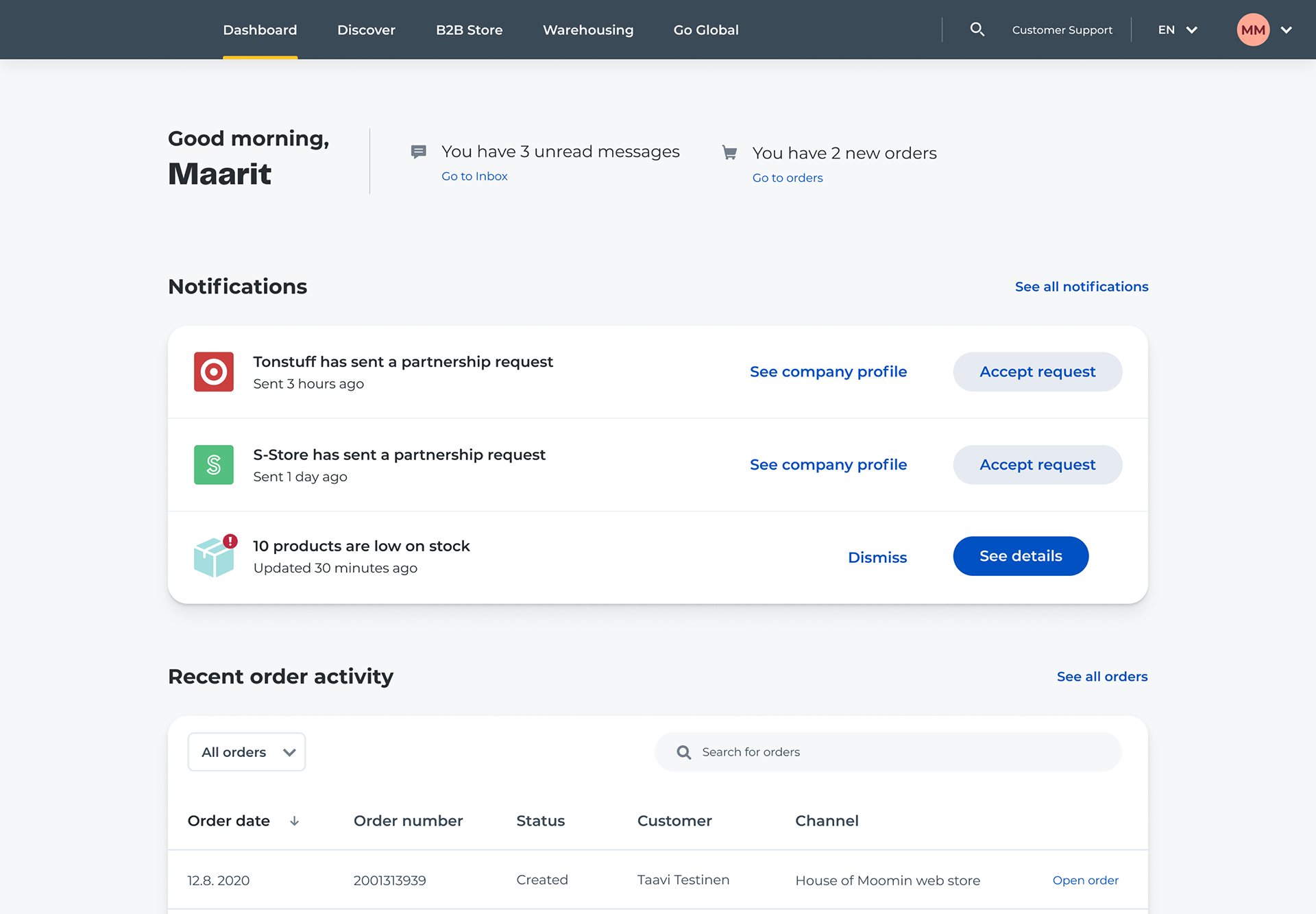This screenshot has width=1316, height=914.
Task: Click the red alert badge on box icon
Action: [x=230, y=541]
